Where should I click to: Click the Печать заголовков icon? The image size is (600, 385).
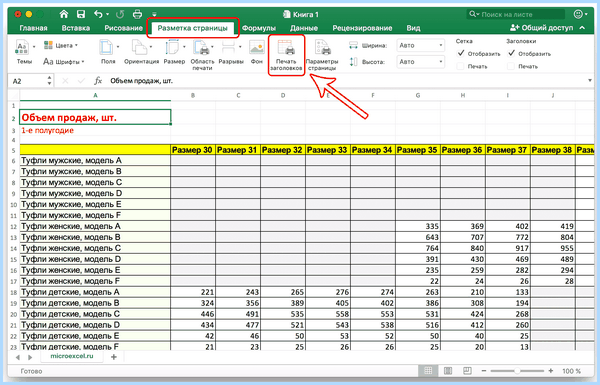(x=286, y=47)
